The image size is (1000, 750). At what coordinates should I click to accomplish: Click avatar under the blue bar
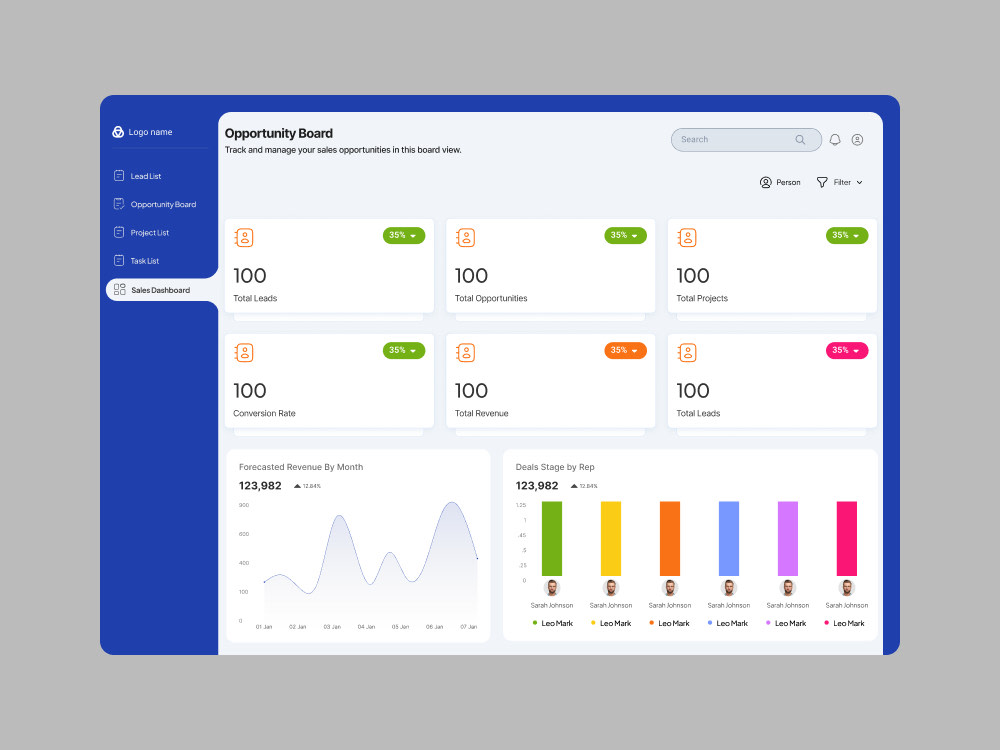728,587
